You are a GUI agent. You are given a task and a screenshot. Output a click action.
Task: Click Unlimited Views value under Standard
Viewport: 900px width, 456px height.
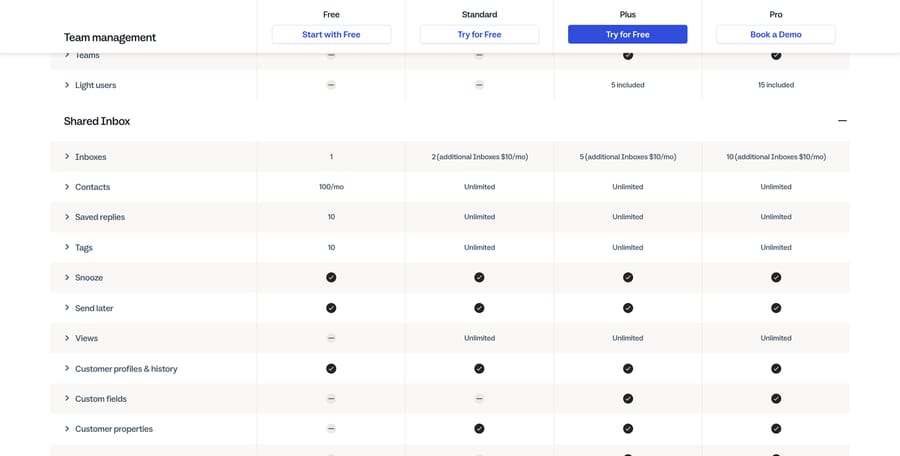[479, 338]
